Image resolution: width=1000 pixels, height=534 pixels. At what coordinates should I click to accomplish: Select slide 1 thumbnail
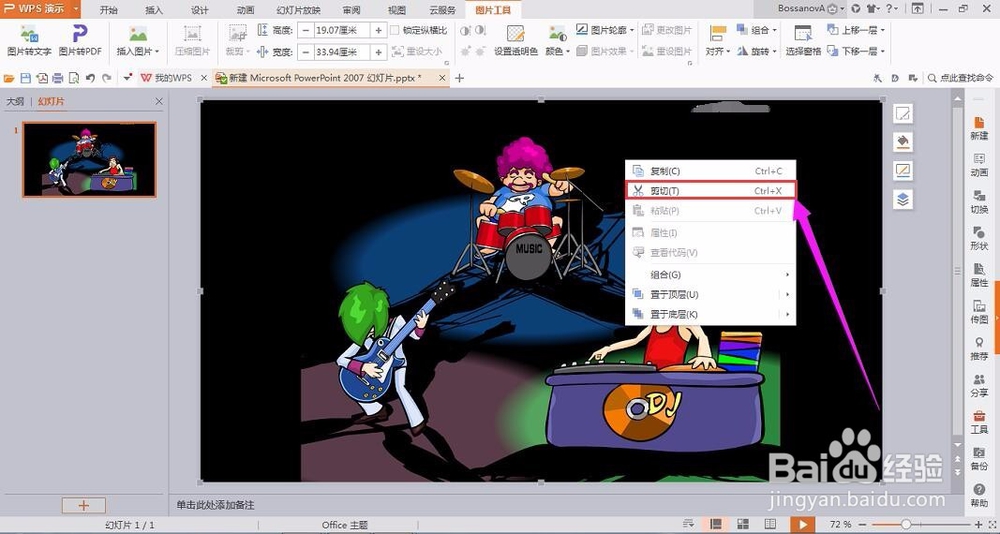tap(89, 159)
